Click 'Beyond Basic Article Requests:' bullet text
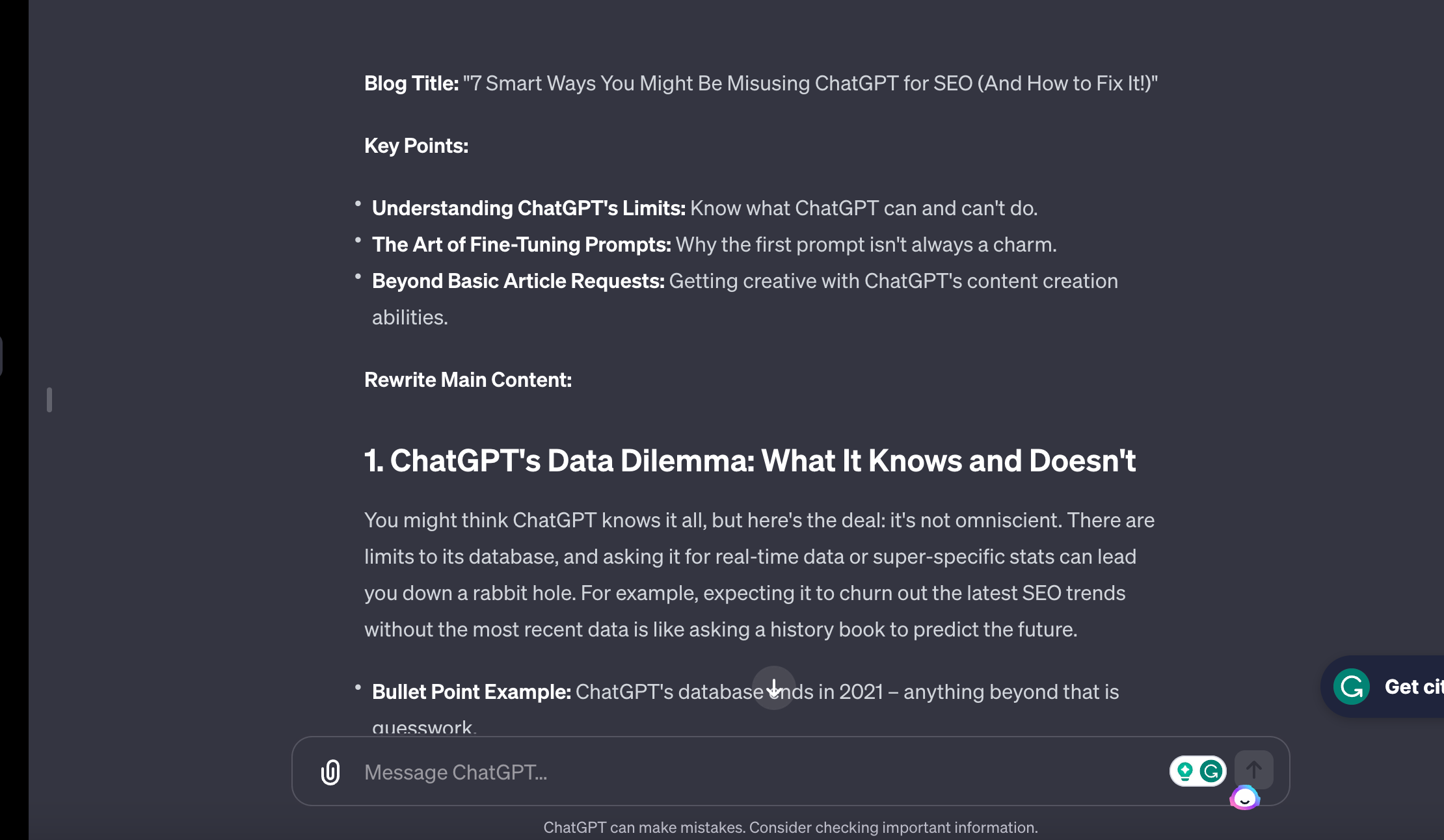1444x840 pixels. (x=518, y=281)
